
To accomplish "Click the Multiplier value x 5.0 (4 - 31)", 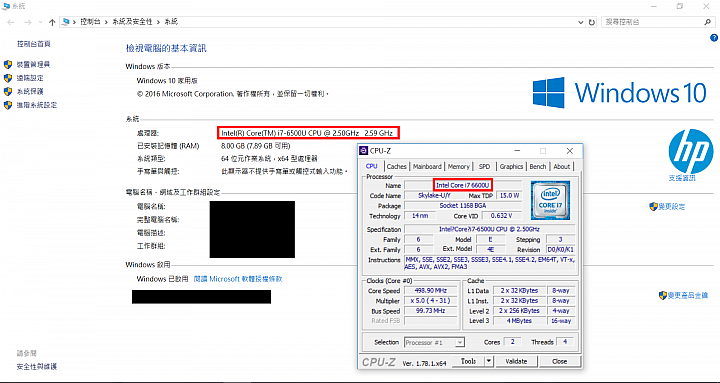I will pos(430,301).
